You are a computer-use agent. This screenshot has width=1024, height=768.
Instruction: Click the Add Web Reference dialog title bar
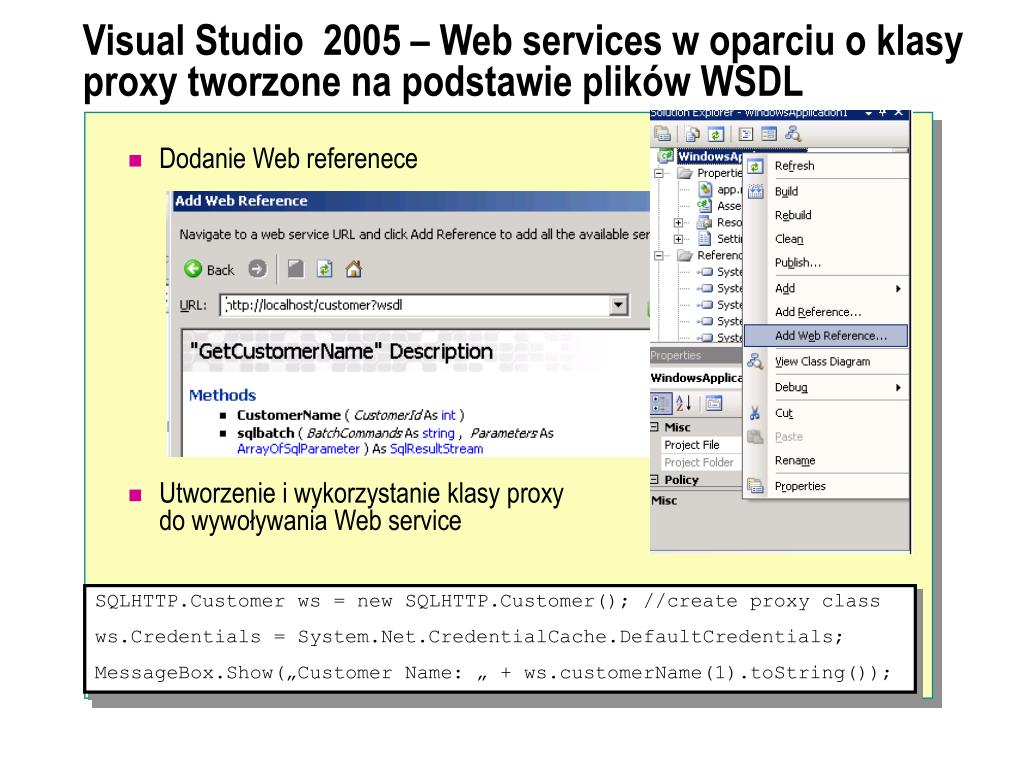(x=411, y=200)
